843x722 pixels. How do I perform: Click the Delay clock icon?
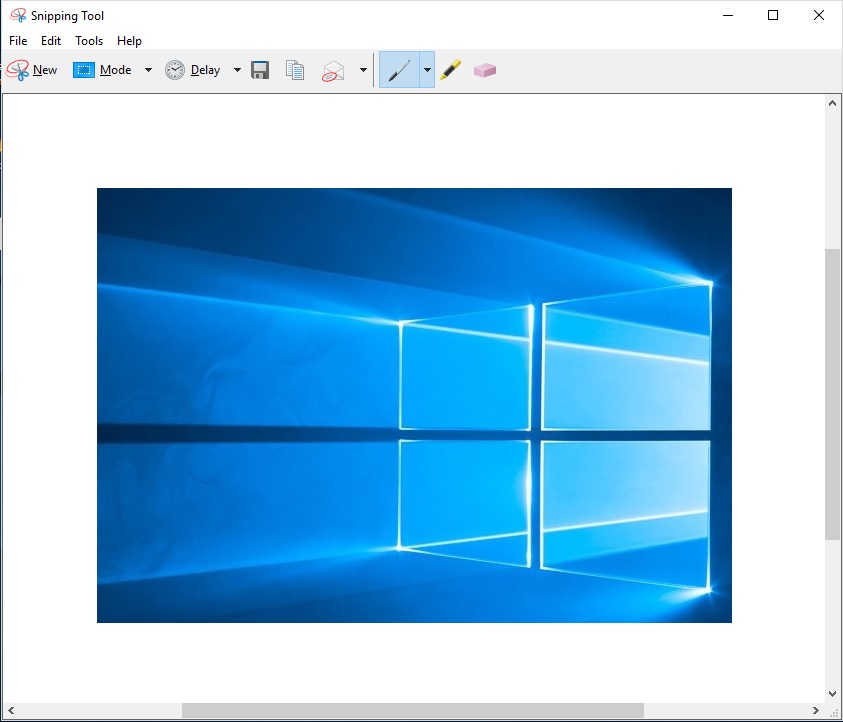pos(175,70)
